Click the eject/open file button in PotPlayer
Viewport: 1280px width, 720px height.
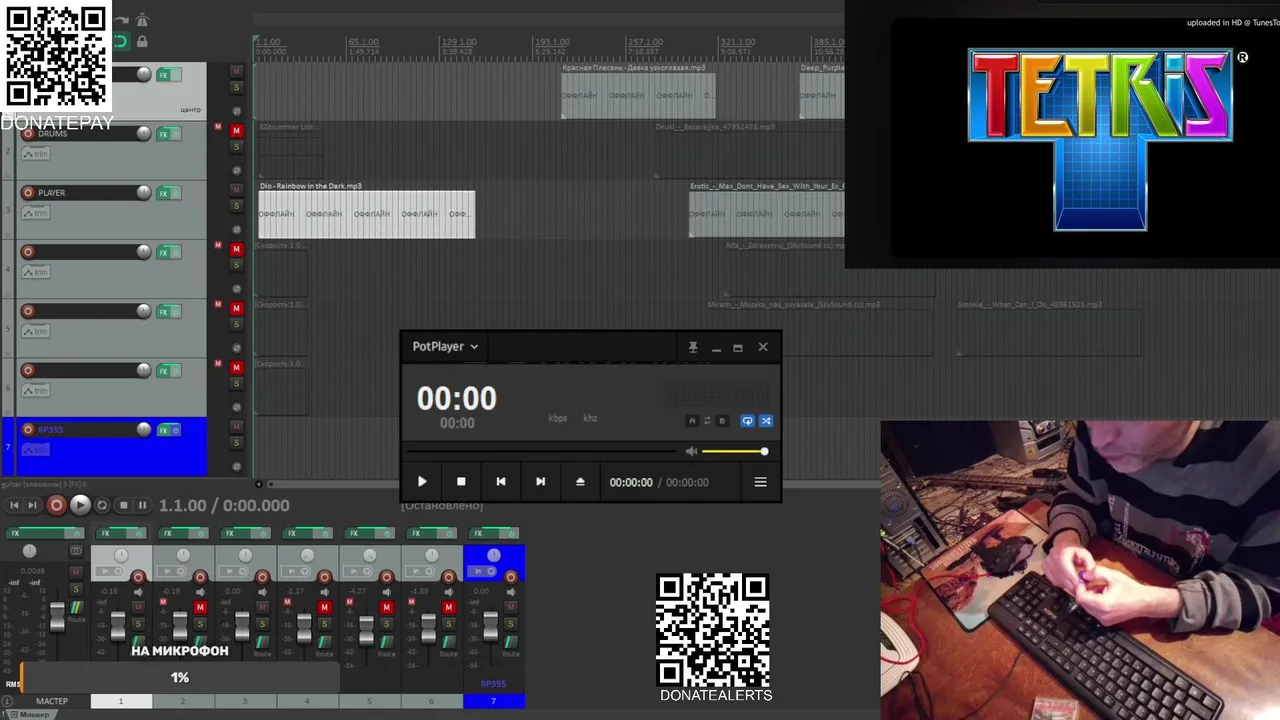(x=580, y=482)
